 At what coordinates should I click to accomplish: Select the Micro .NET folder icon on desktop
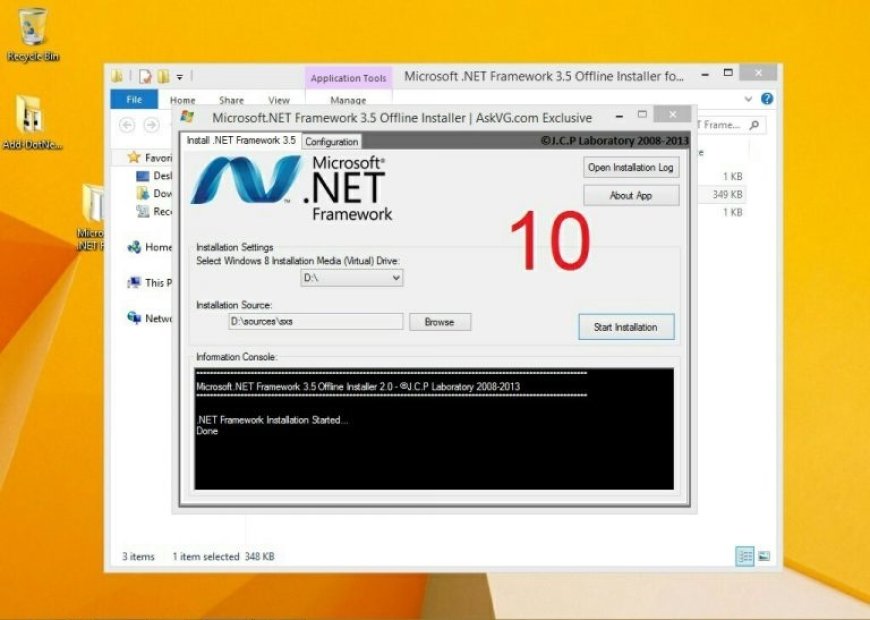pyautogui.click(x=92, y=216)
